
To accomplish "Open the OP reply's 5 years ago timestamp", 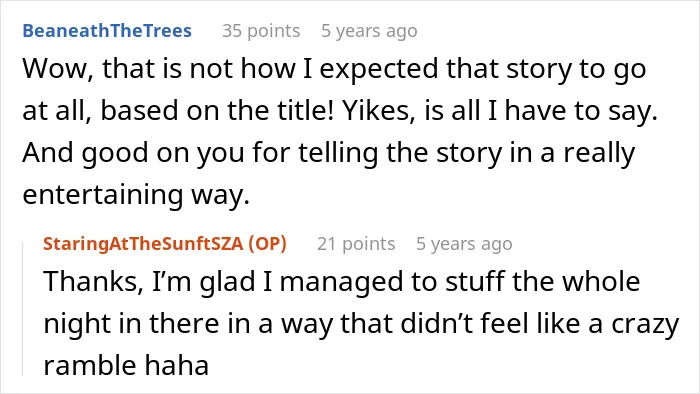I will coord(464,244).
